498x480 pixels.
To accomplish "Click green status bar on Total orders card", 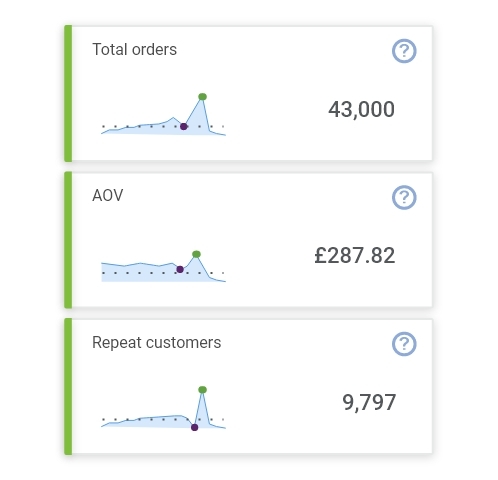I will (x=68, y=93).
